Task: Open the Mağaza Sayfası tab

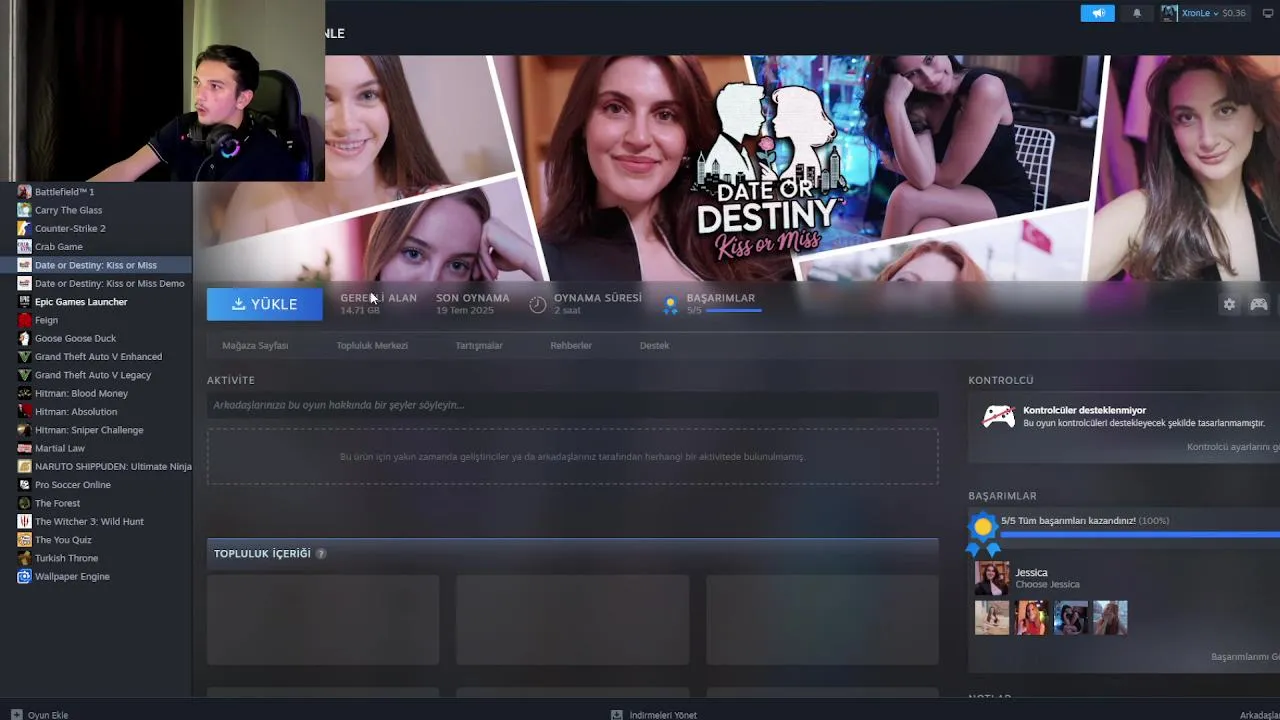Action: (x=255, y=345)
